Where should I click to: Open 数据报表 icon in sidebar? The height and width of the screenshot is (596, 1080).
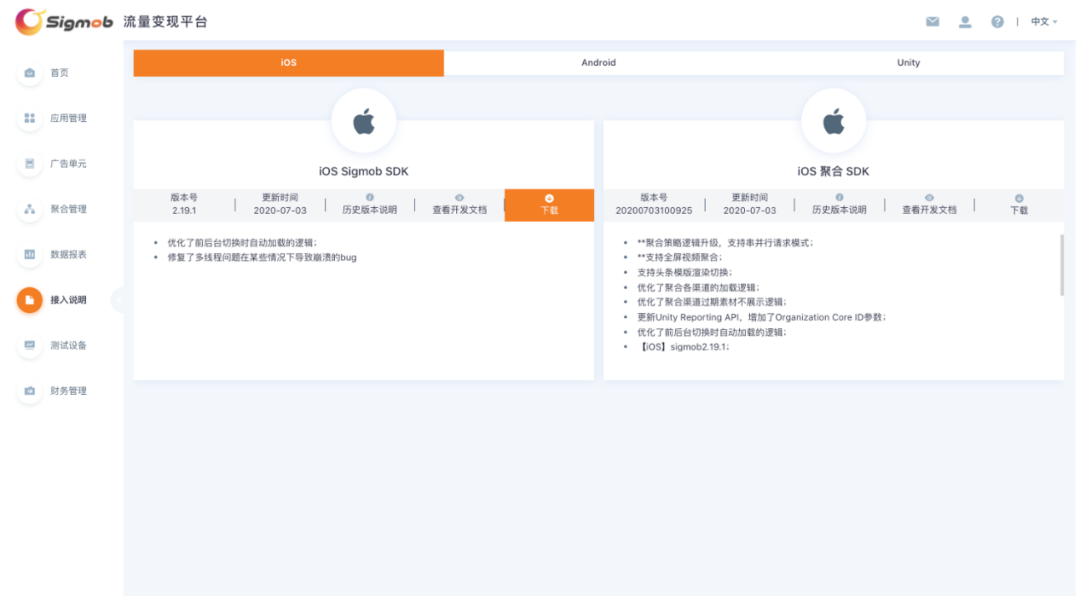point(30,254)
